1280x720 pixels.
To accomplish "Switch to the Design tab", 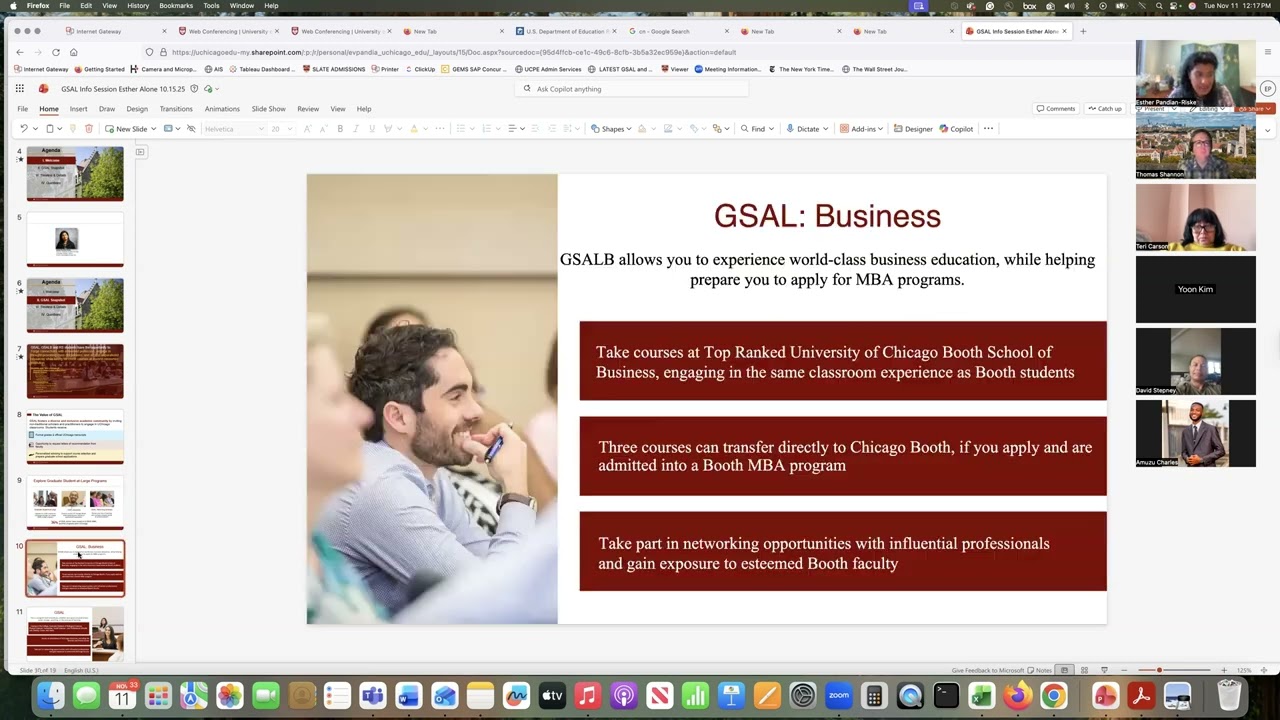I will (x=137, y=109).
